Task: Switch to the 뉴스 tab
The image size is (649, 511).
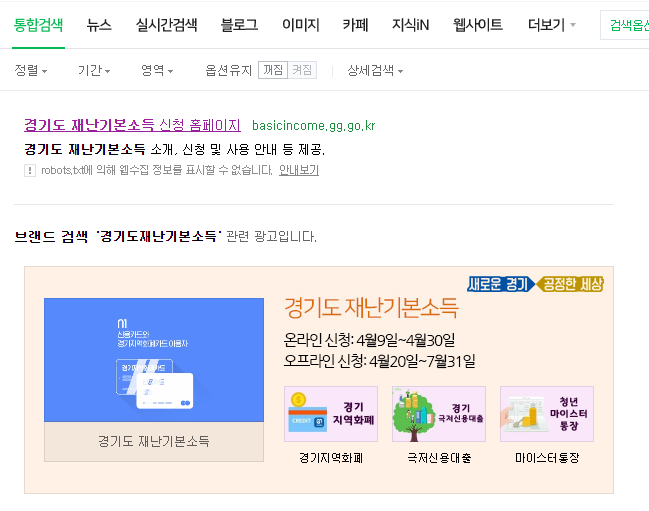Action: click(x=99, y=25)
